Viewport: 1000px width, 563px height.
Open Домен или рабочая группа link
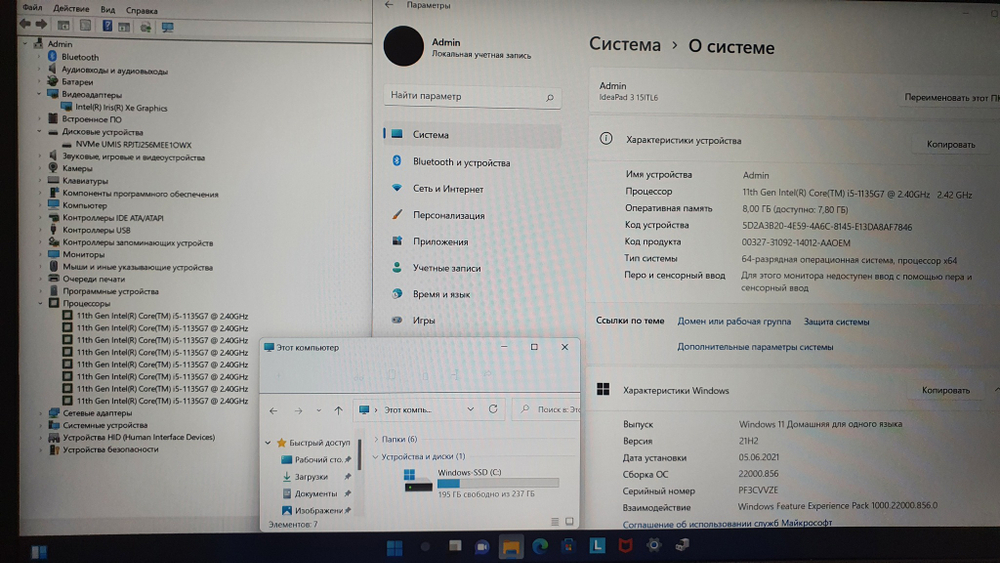[733, 321]
